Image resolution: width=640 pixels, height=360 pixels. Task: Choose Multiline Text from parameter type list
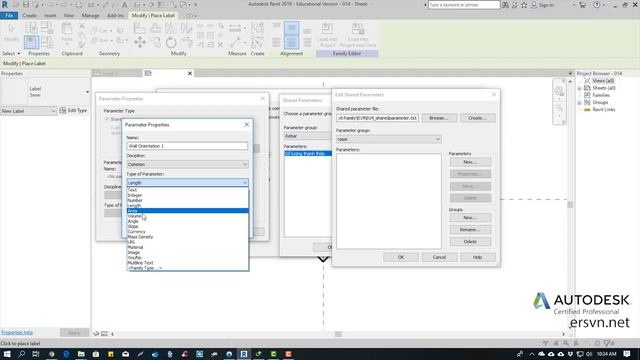[x=187, y=263]
